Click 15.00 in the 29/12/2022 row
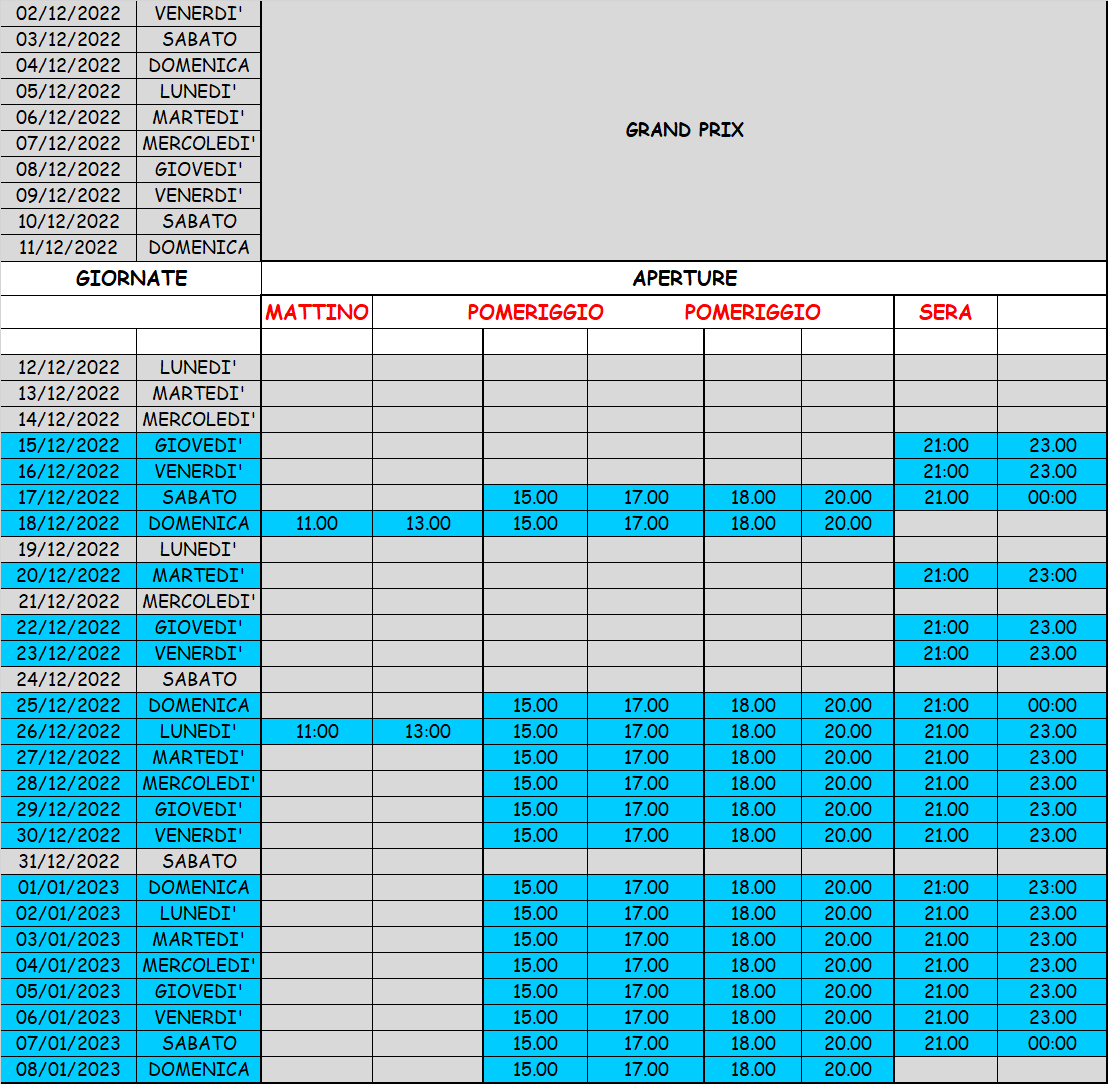 point(535,809)
